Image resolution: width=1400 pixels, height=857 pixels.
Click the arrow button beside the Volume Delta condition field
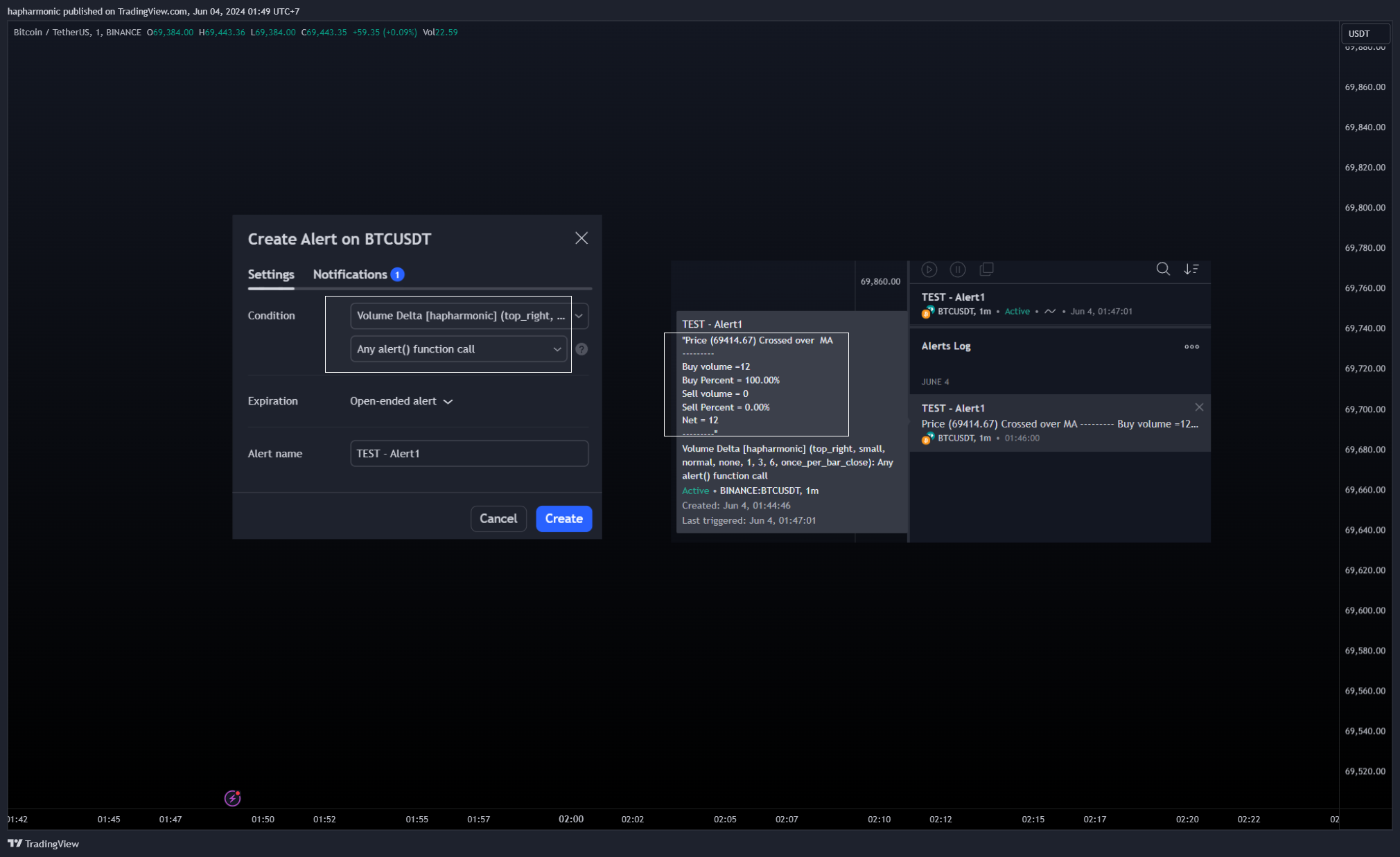pos(579,316)
